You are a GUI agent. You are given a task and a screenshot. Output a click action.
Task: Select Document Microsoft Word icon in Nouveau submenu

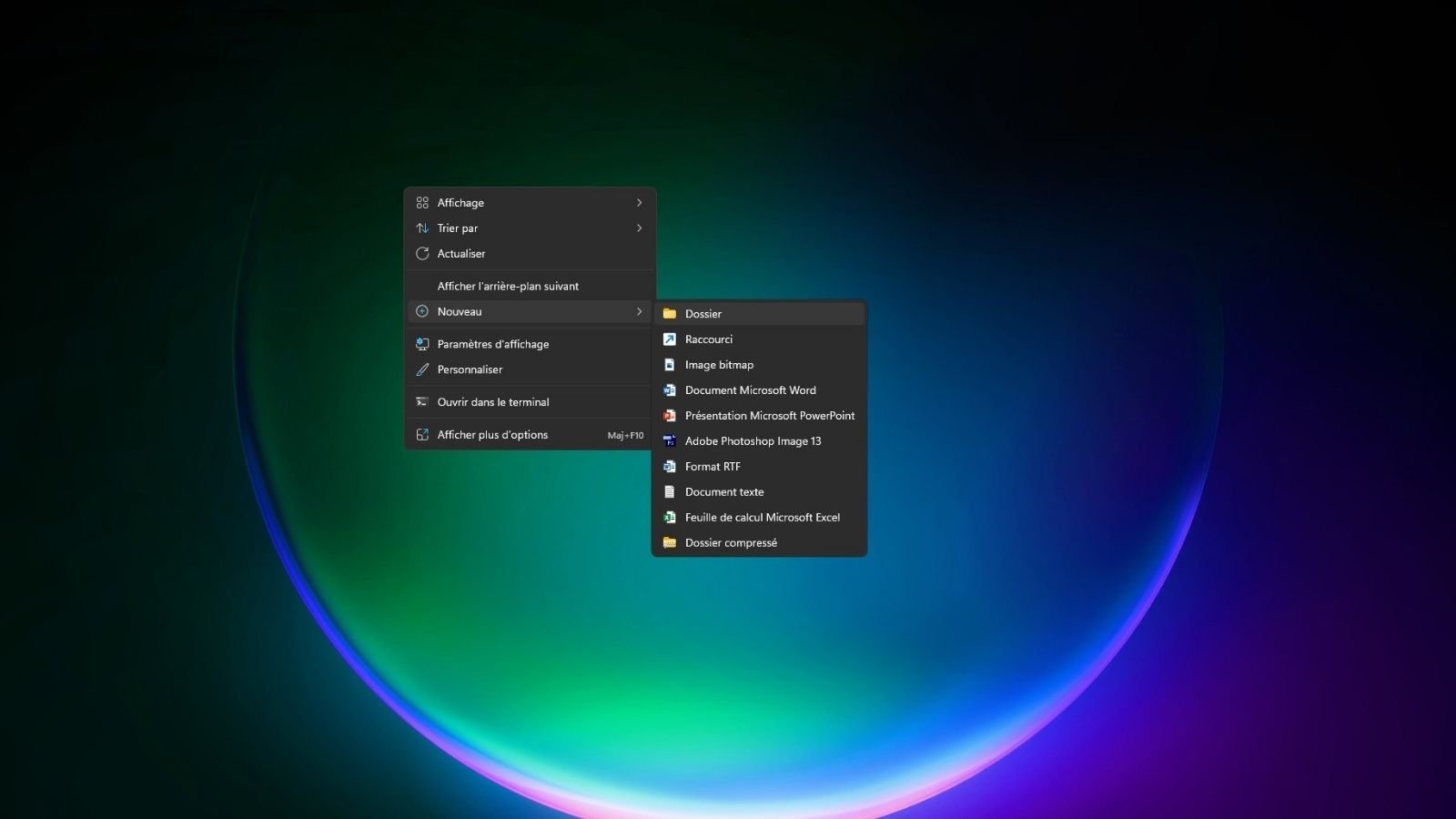coord(670,389)
